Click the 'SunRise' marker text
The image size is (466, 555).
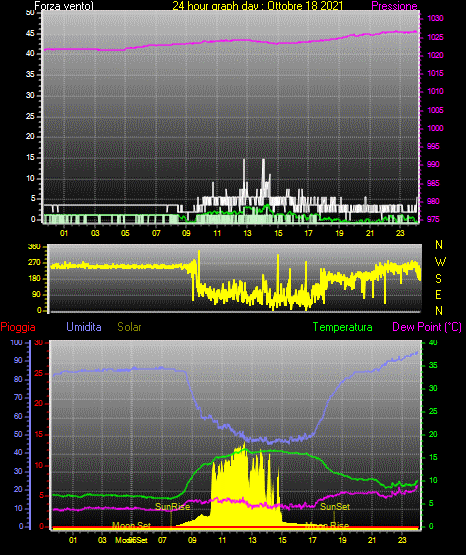tap(173, 507)
